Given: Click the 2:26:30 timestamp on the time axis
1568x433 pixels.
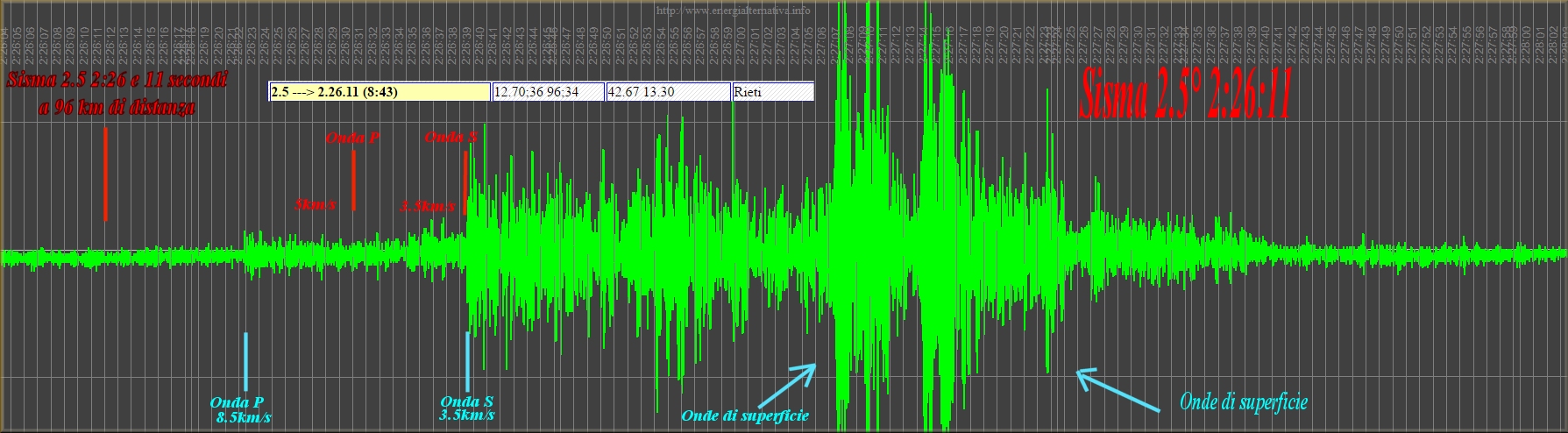Looking at the screenshot, I should (345, 44).
